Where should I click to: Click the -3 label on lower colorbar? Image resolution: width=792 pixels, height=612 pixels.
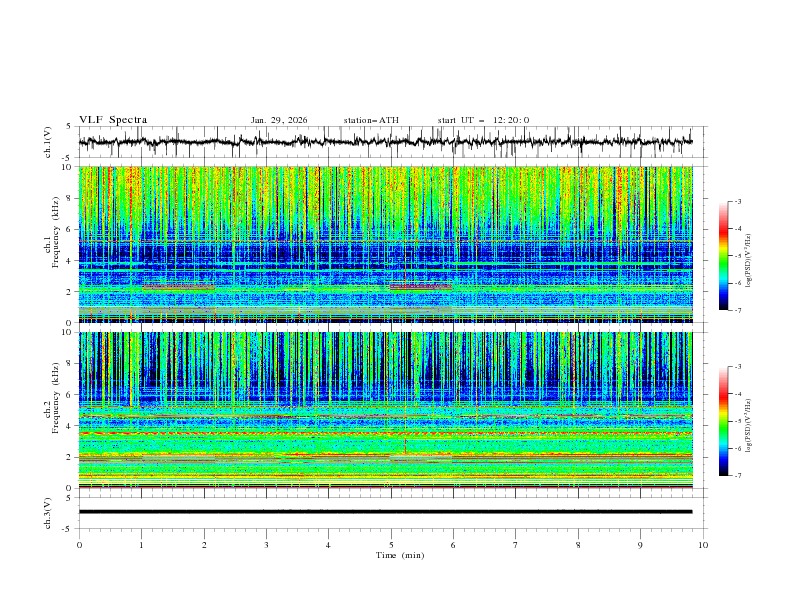[x=737, y=367]
